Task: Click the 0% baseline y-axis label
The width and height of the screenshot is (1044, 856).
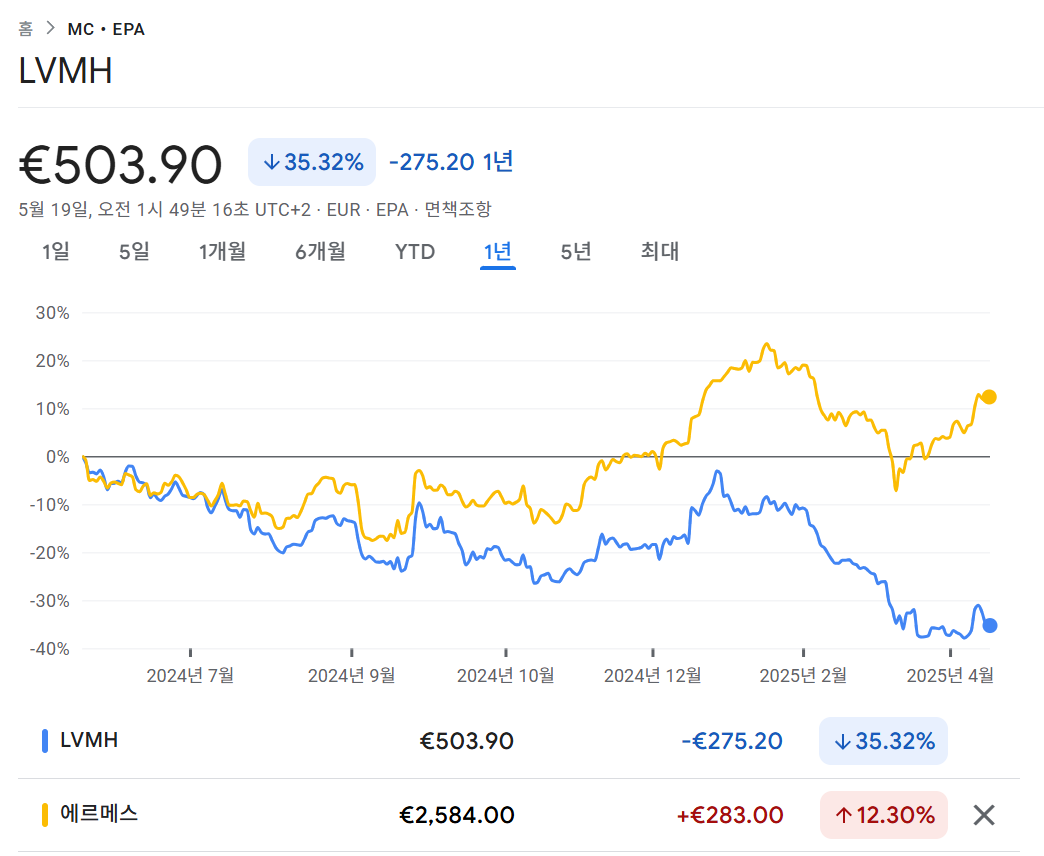Action: click(x=58, y=457)
